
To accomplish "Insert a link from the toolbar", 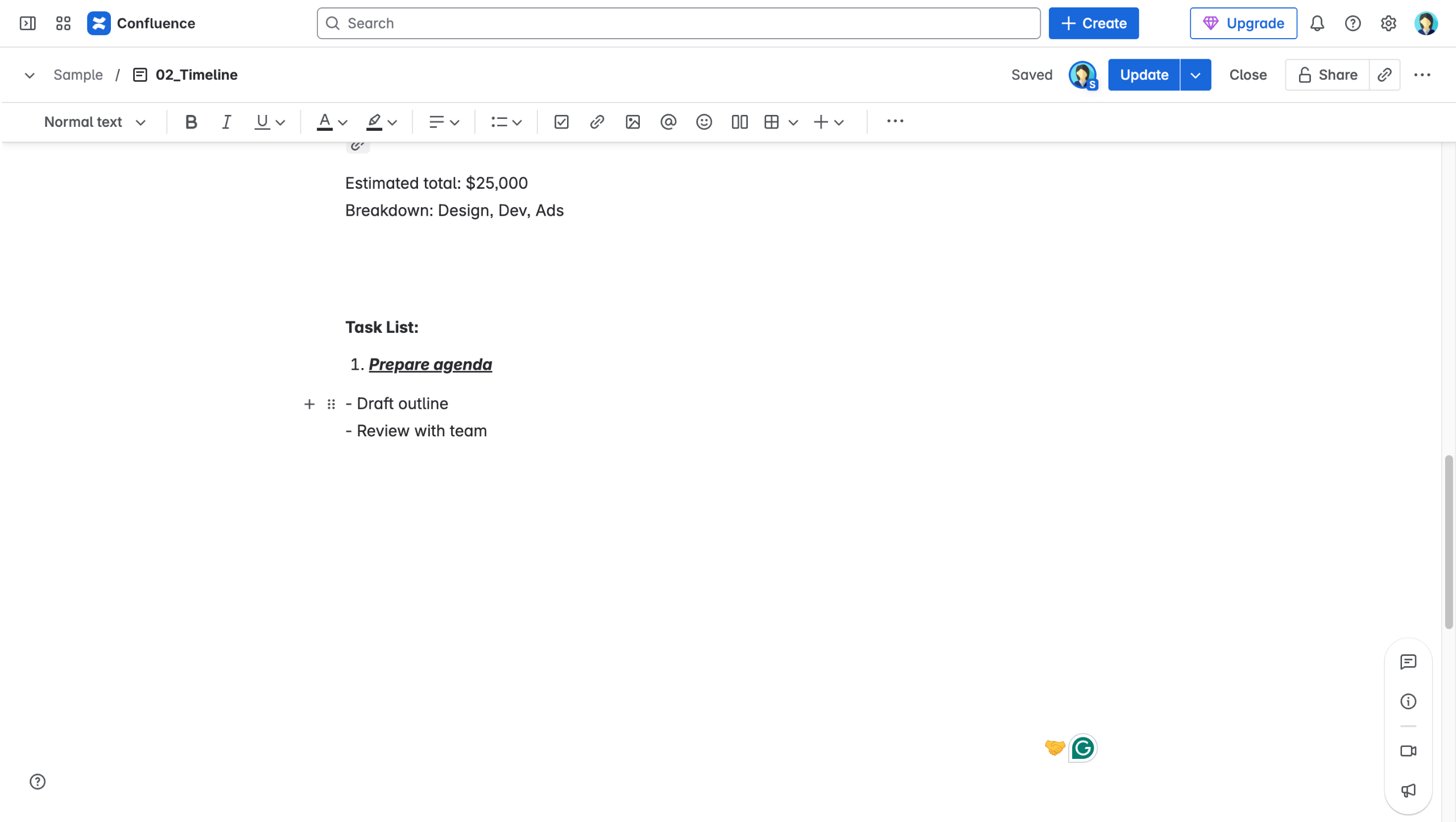I will pos(597,122).
